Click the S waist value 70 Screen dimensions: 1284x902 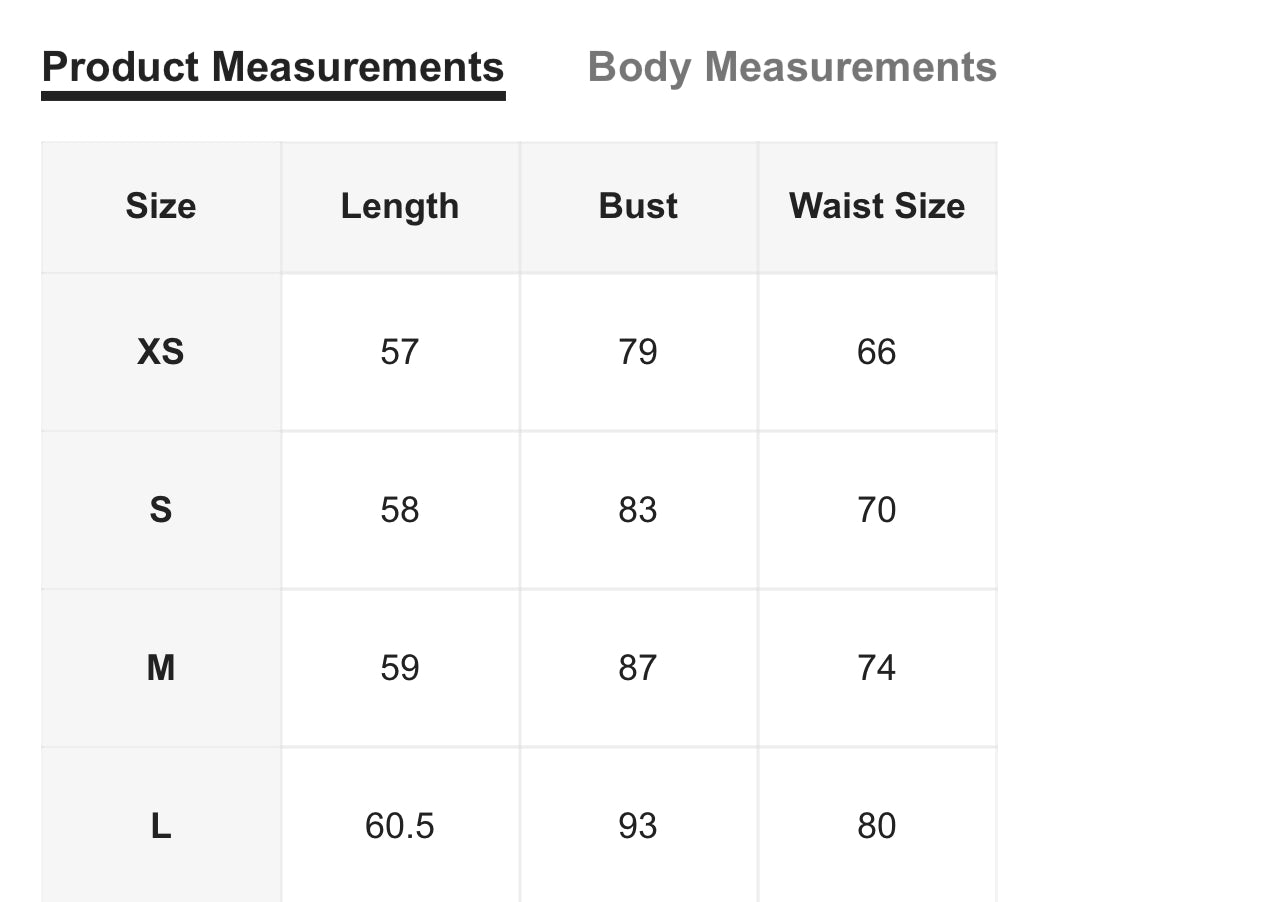[x=877, y=510]
